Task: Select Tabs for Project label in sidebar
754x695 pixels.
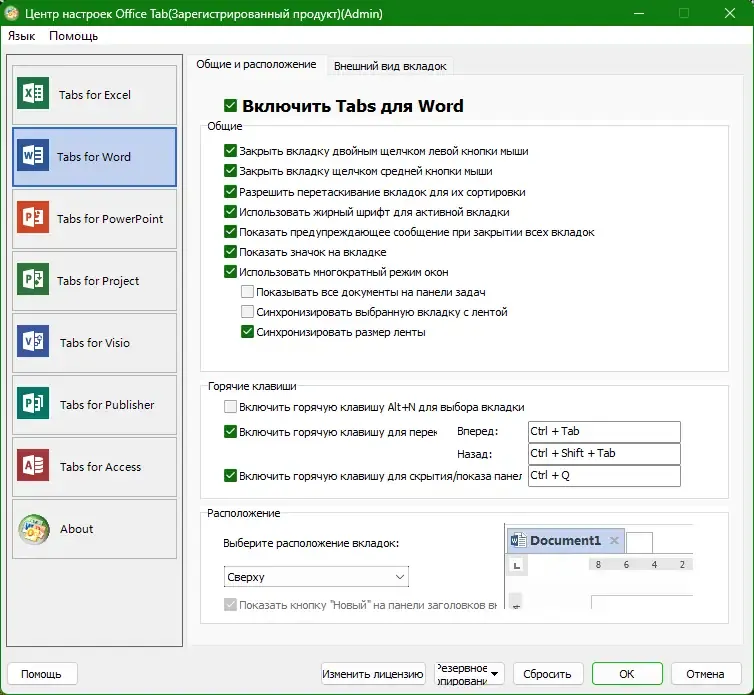Action: [x=98, y=281]
